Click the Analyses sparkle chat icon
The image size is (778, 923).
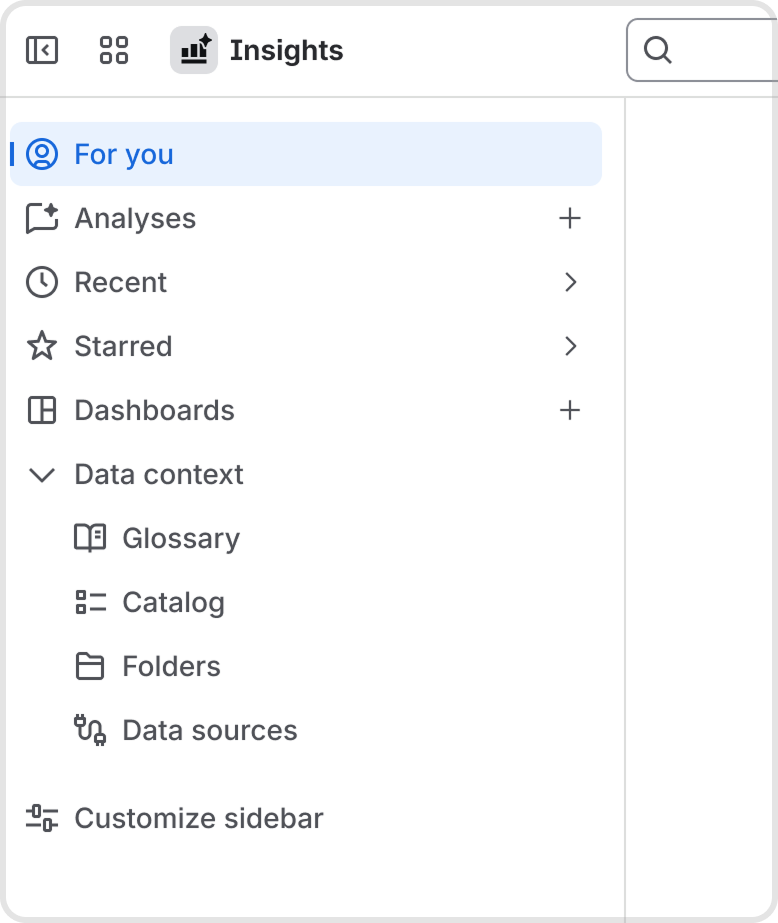(x=42, y=218)
